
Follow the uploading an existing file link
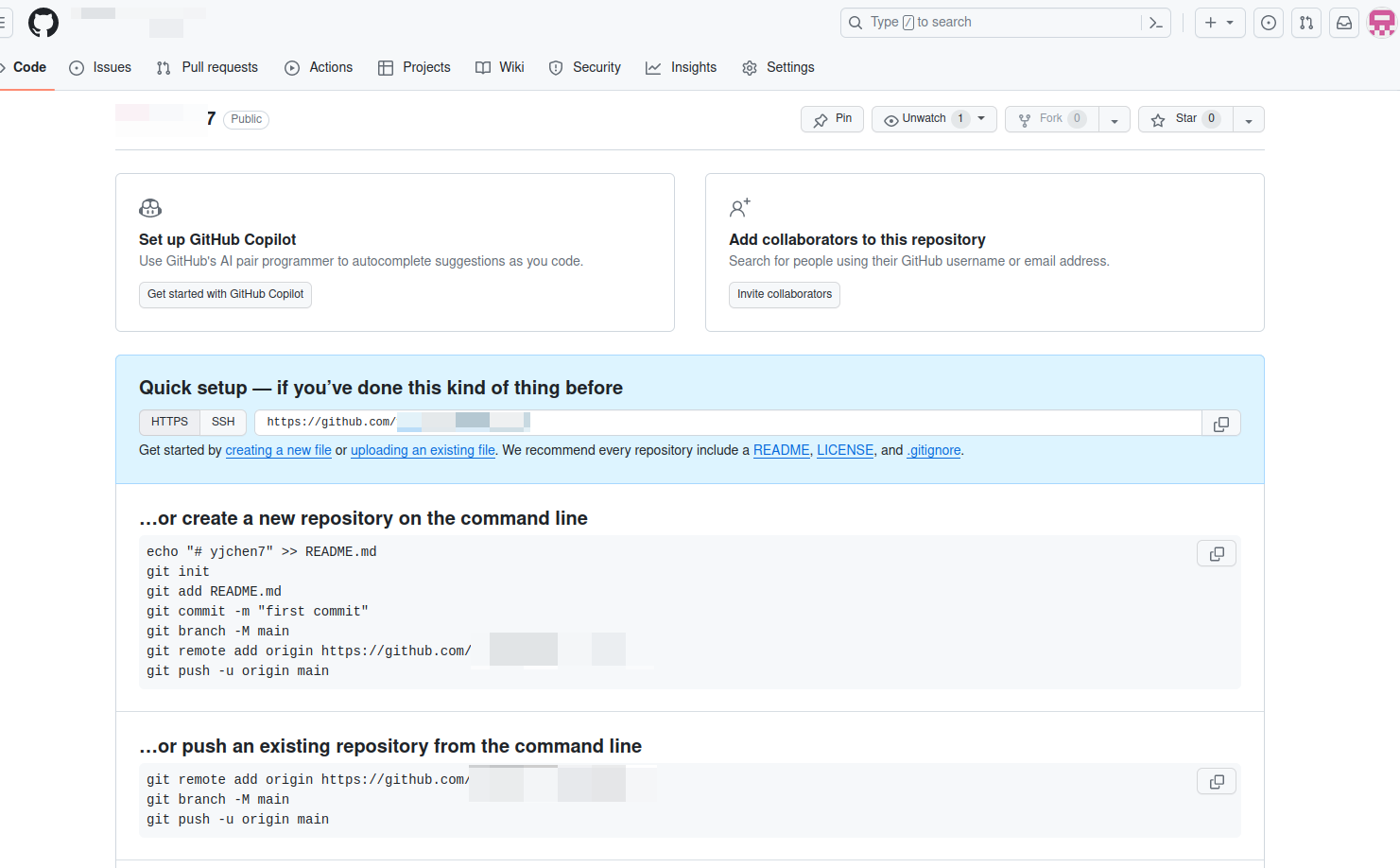click(x=423, y=450)
